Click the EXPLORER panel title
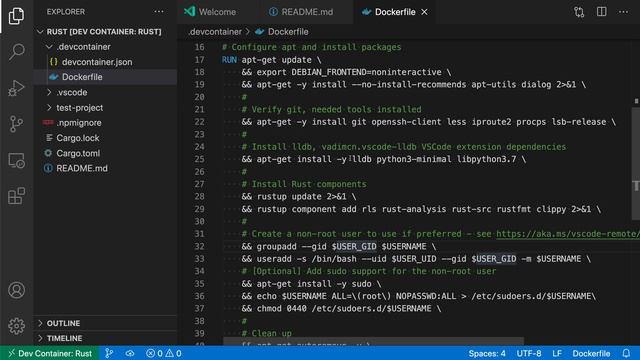640x360 pixels. click(66, 12)
